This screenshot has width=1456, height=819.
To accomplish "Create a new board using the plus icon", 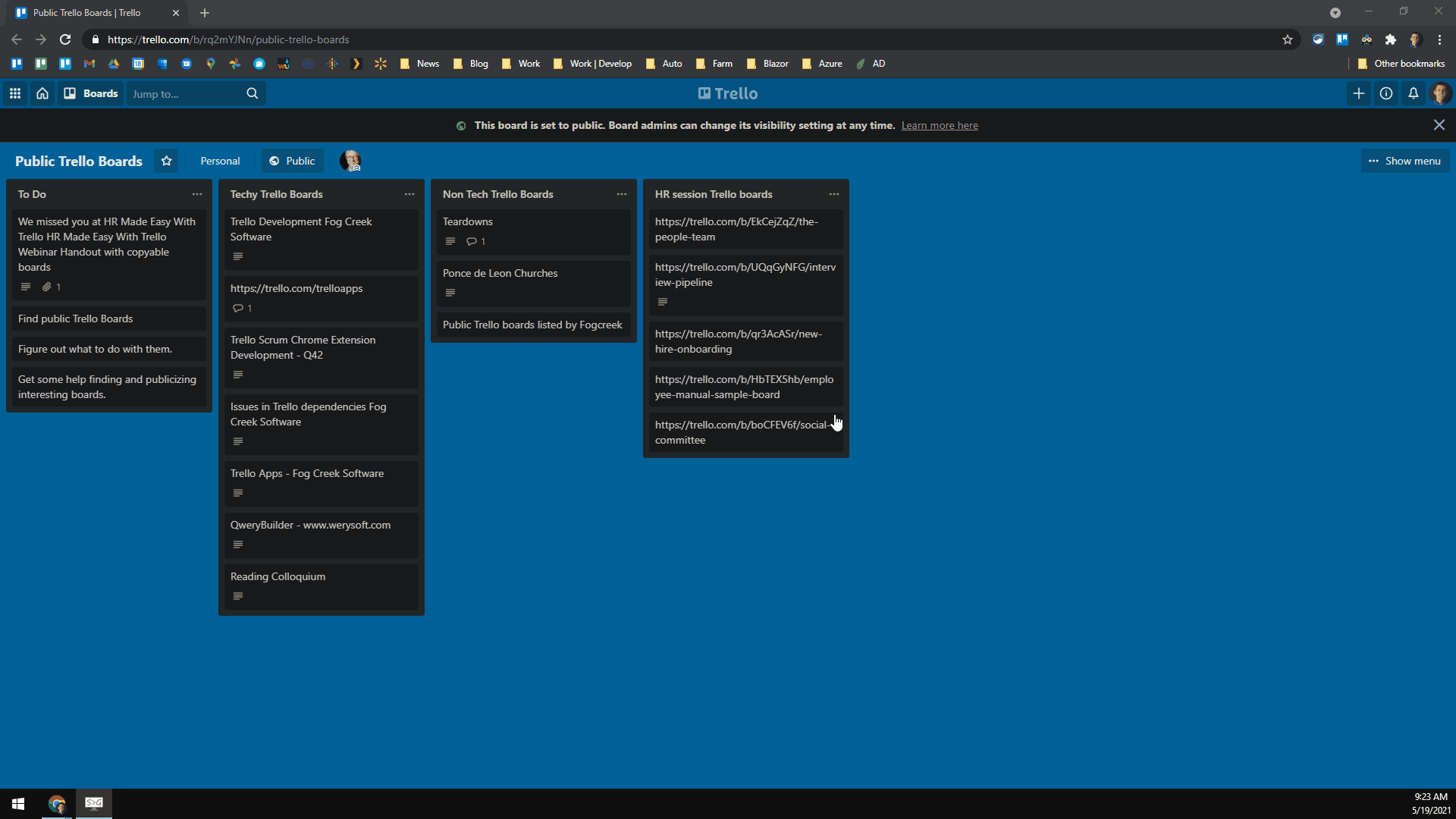I will (1359, 93).
